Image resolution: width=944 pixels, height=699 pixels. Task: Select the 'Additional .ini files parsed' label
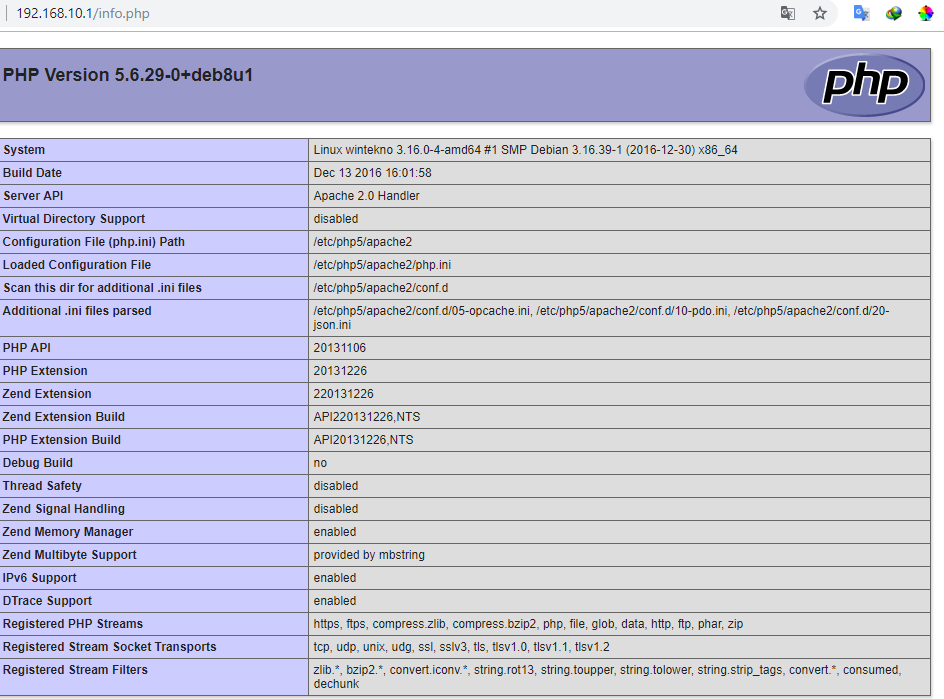click(77, 311)
